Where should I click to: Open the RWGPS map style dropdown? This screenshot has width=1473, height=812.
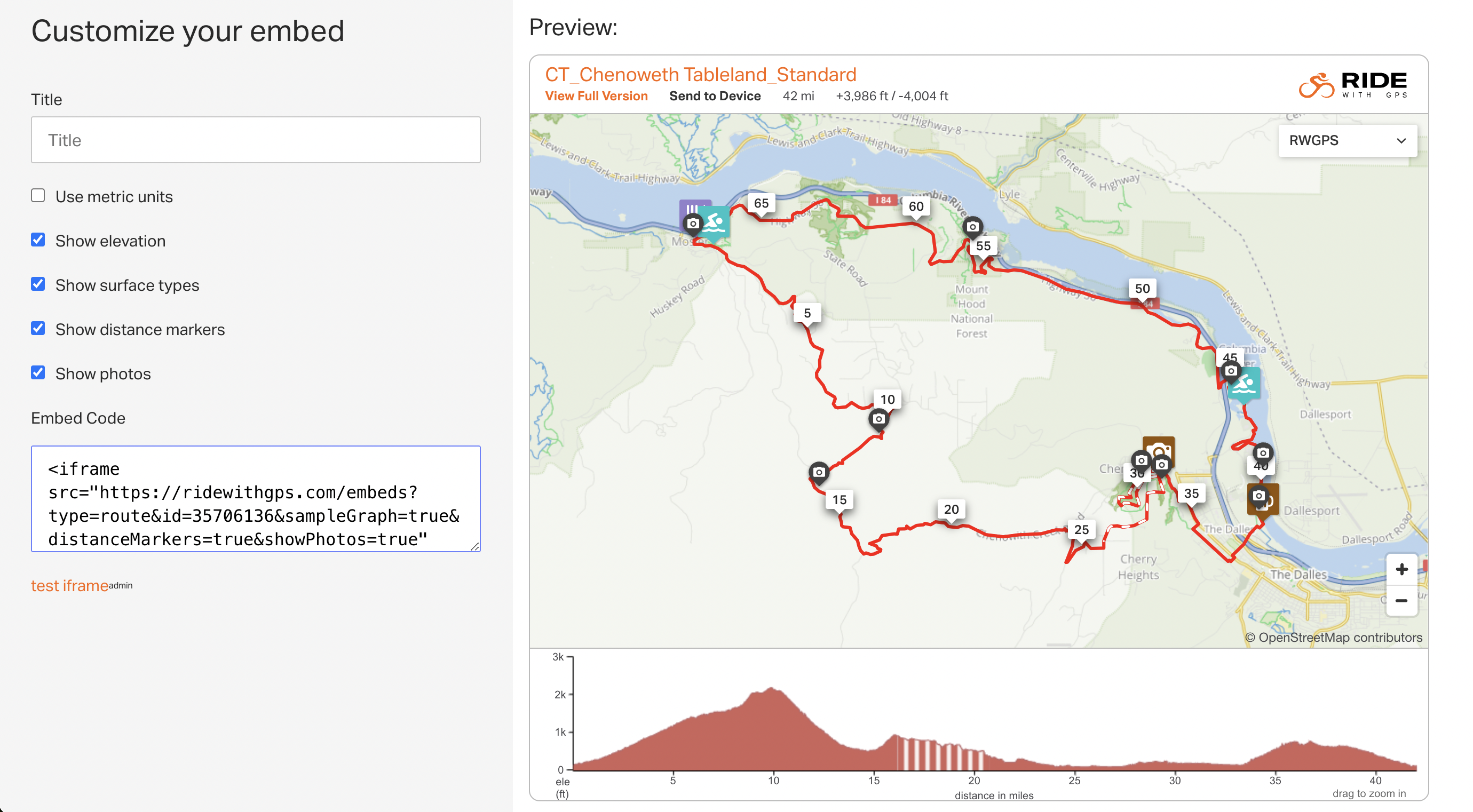(1348, 140)
